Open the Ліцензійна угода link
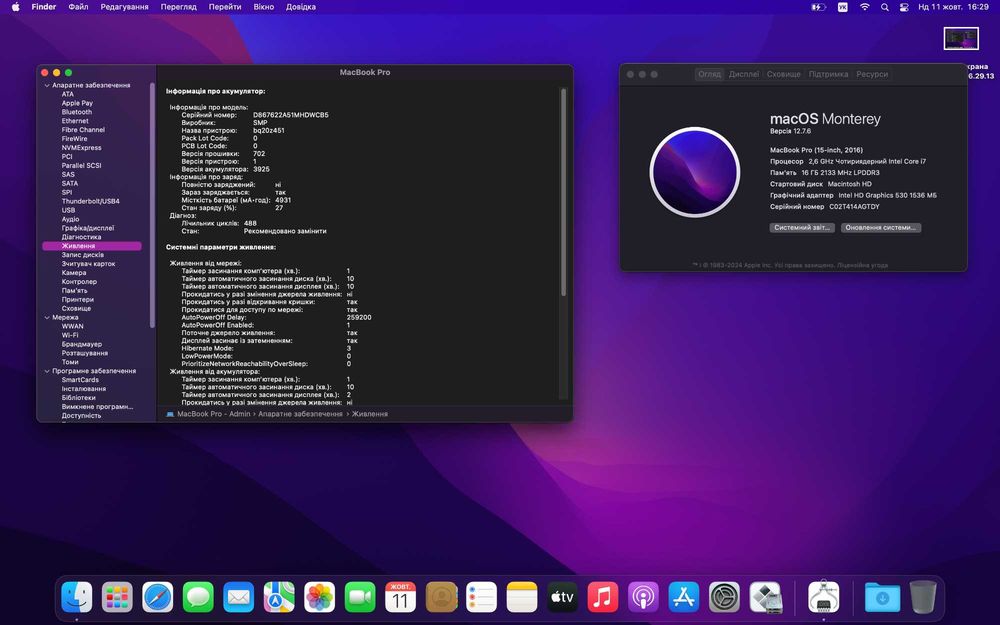This screenshot has width=1000, height=625. tap(862, 265)
